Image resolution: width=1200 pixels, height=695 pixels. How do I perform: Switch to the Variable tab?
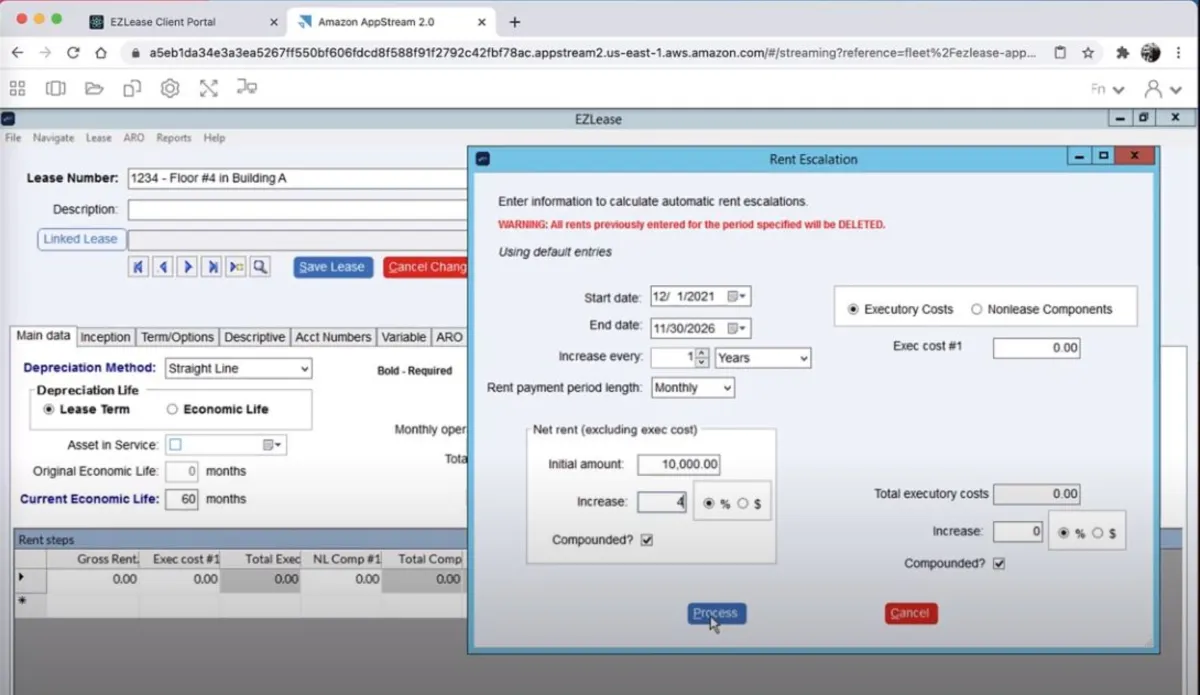[404, 338]
